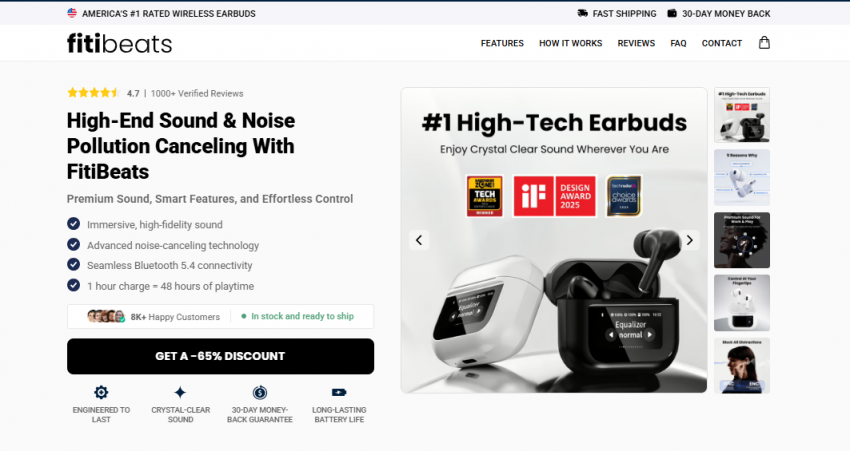Click the checkmark beside Seamless Bluetooth 5.4 connectivity
This screenshot has height=451, width=850.
pyautogui.click(x=73, y=265)
